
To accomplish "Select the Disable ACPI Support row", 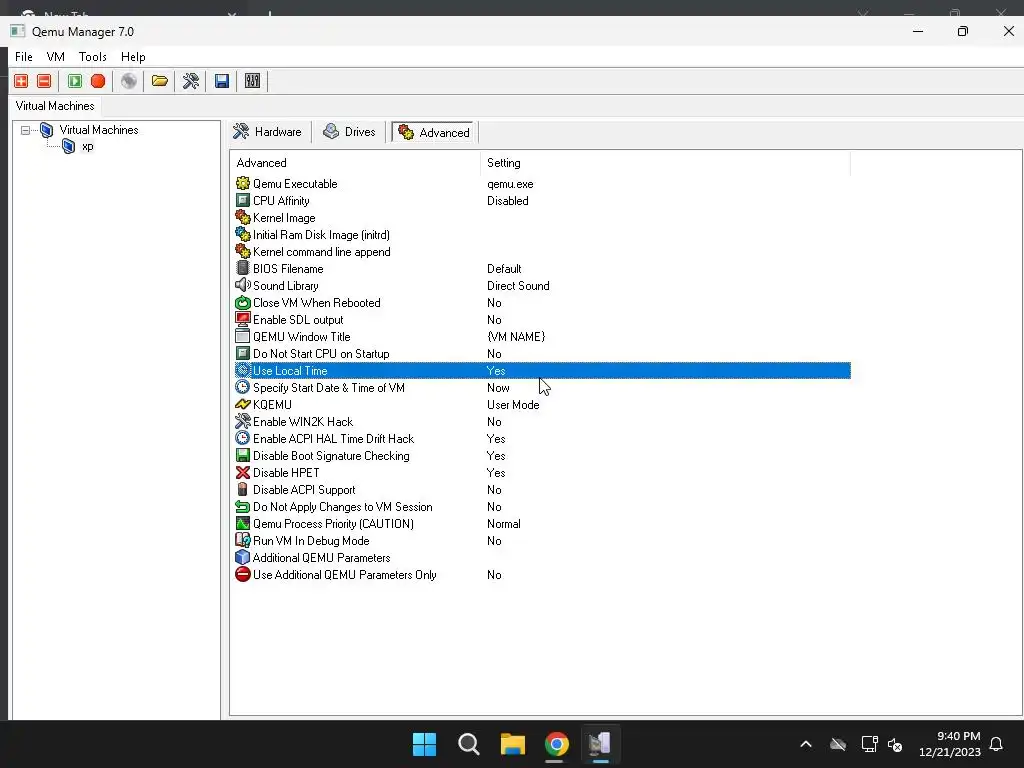I will [x=543, y=489].
